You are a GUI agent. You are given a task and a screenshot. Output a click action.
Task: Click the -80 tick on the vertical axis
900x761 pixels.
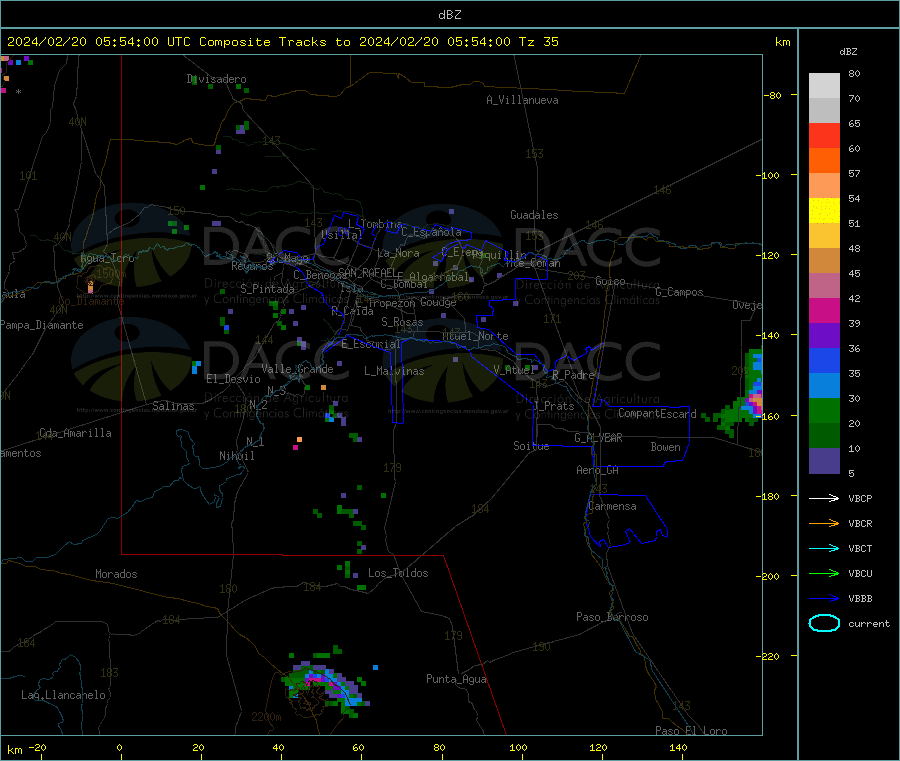coord(772,95)
